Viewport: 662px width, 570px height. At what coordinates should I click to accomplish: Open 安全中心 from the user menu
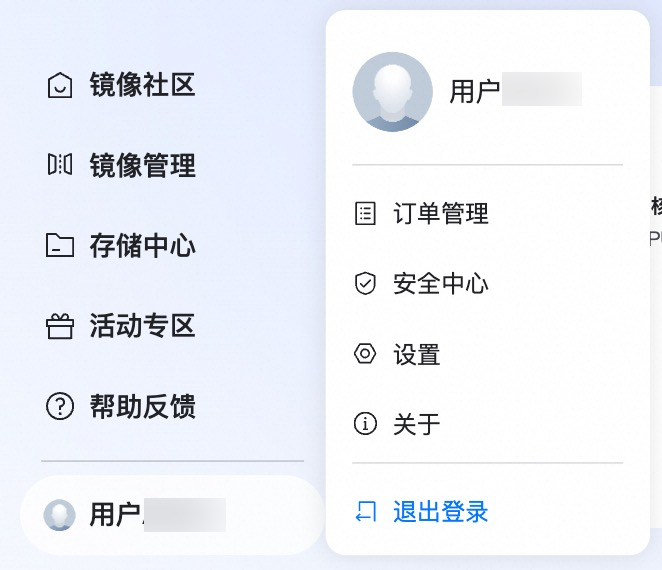tap(488, 283)
